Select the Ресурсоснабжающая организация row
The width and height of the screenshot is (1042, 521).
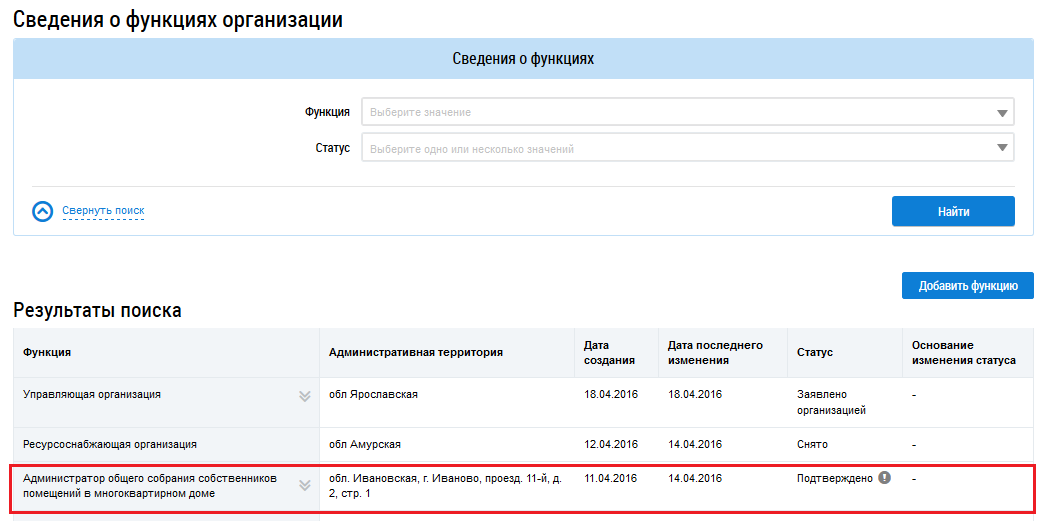[110, 444]
